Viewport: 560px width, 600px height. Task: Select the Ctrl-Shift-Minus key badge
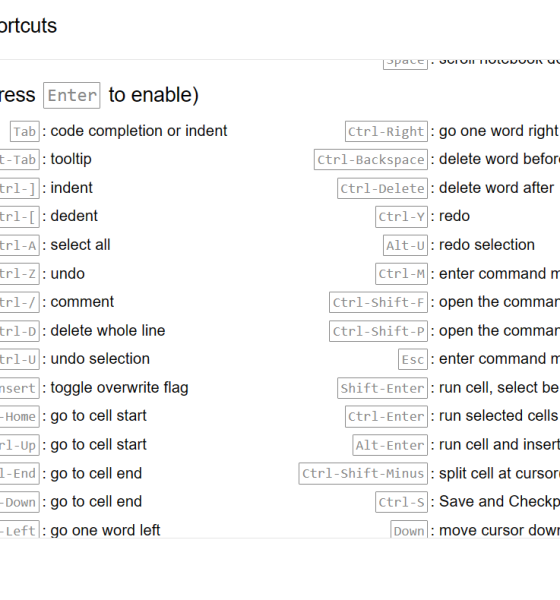363,474
